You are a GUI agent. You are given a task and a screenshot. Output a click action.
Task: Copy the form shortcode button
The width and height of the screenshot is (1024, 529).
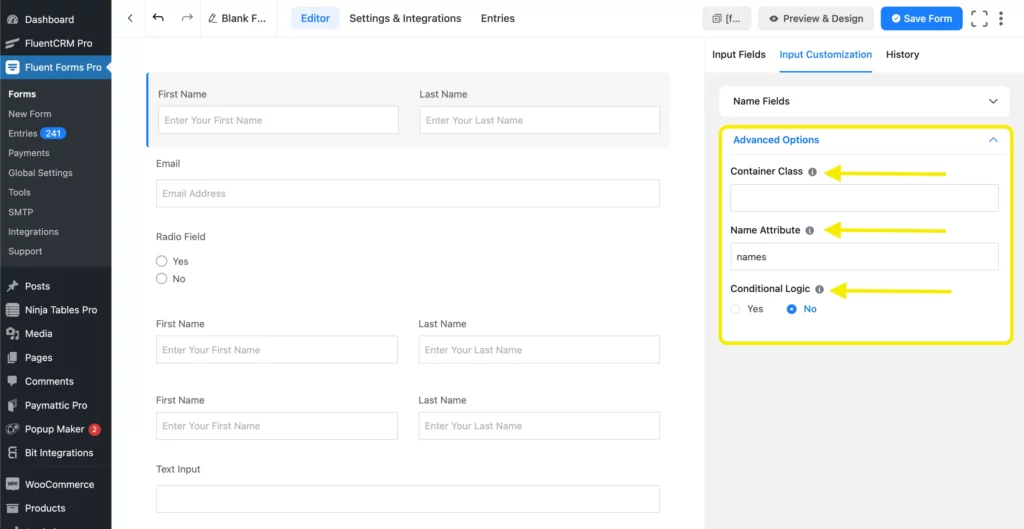tap(727, 18)
